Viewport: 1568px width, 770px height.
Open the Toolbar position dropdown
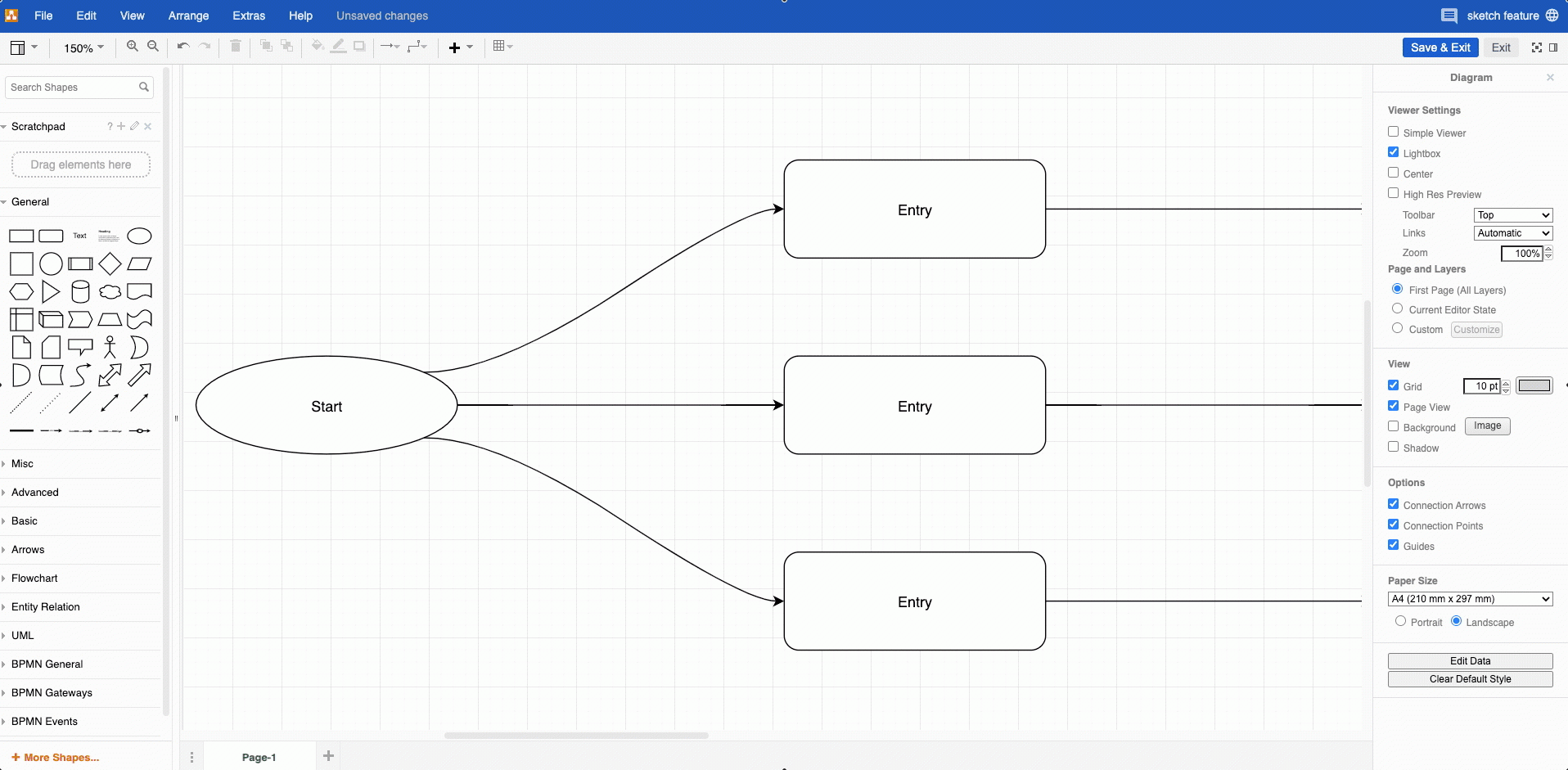coord(1512,215)
